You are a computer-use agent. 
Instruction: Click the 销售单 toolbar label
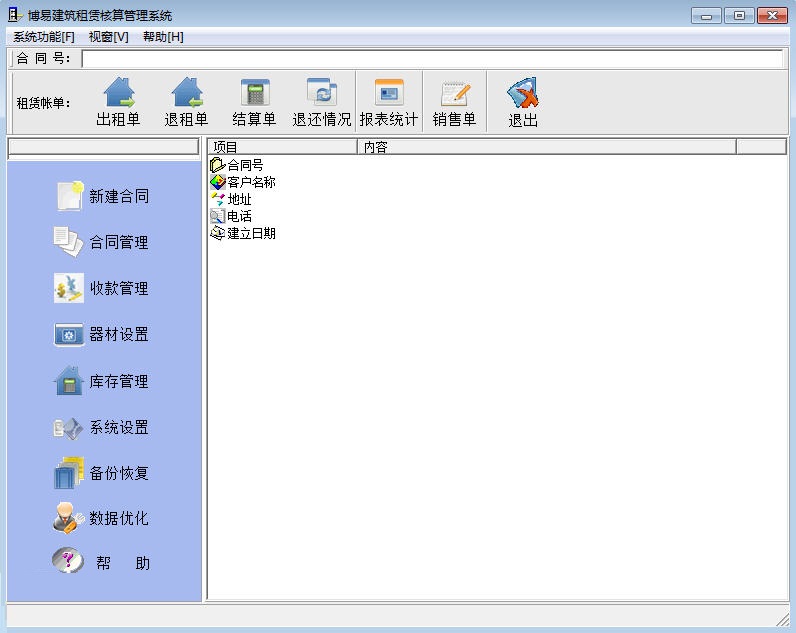(454, 120)
